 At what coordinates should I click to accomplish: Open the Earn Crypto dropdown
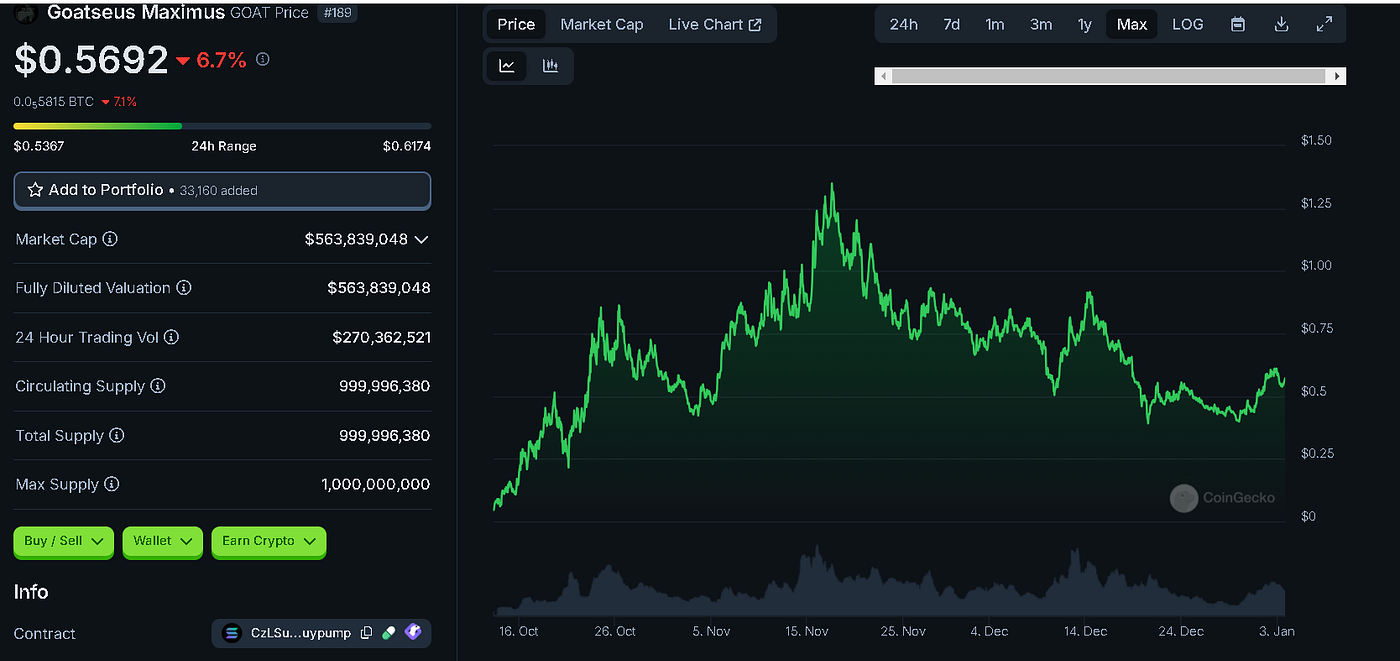click(x=269, y=541)
